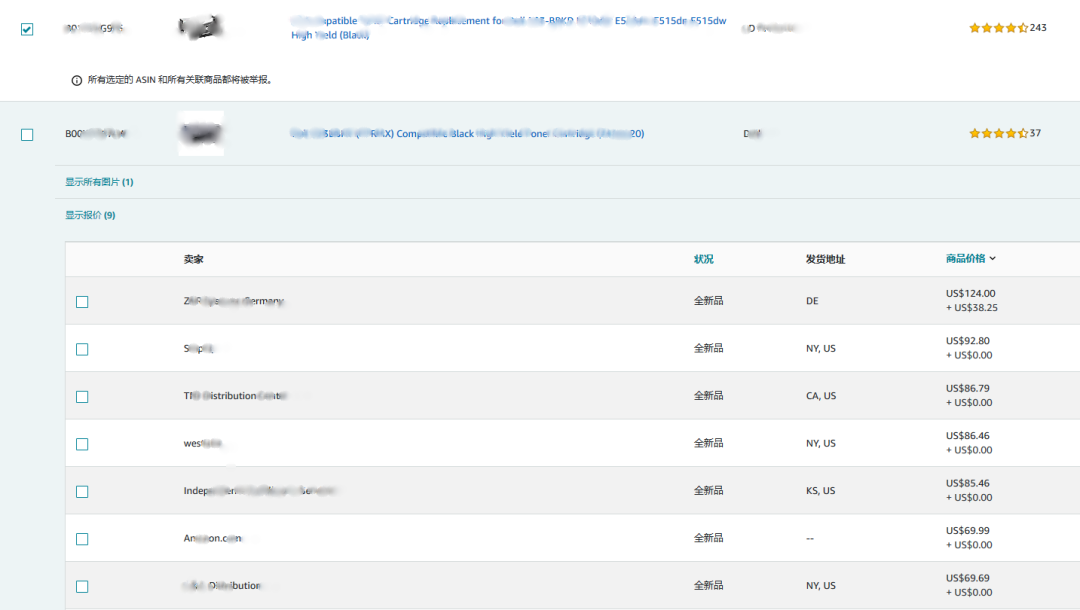
Task: Click the second product's thumbnail image
Action: [x=200, y=133]
